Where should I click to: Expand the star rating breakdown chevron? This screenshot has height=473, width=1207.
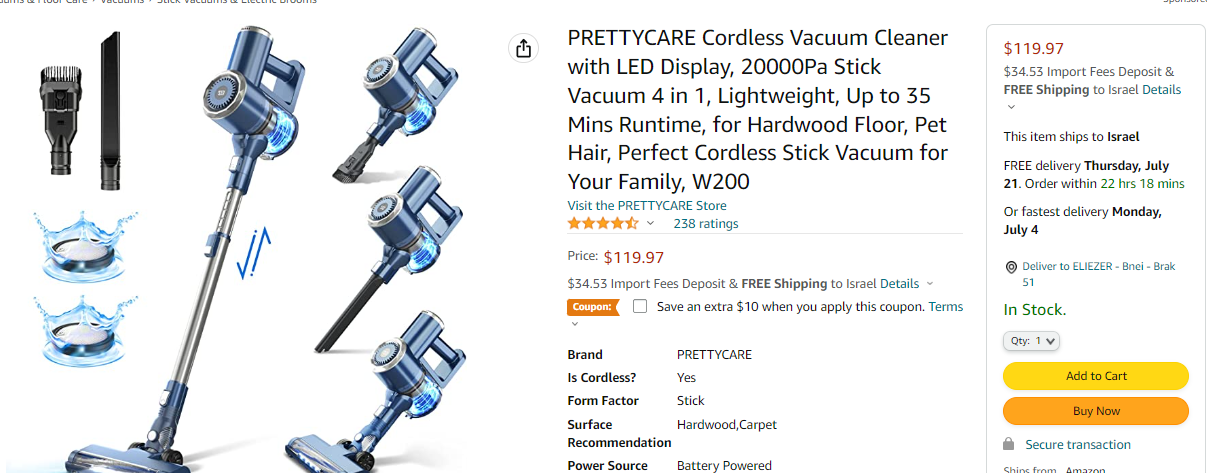click(x=650, y=224)
